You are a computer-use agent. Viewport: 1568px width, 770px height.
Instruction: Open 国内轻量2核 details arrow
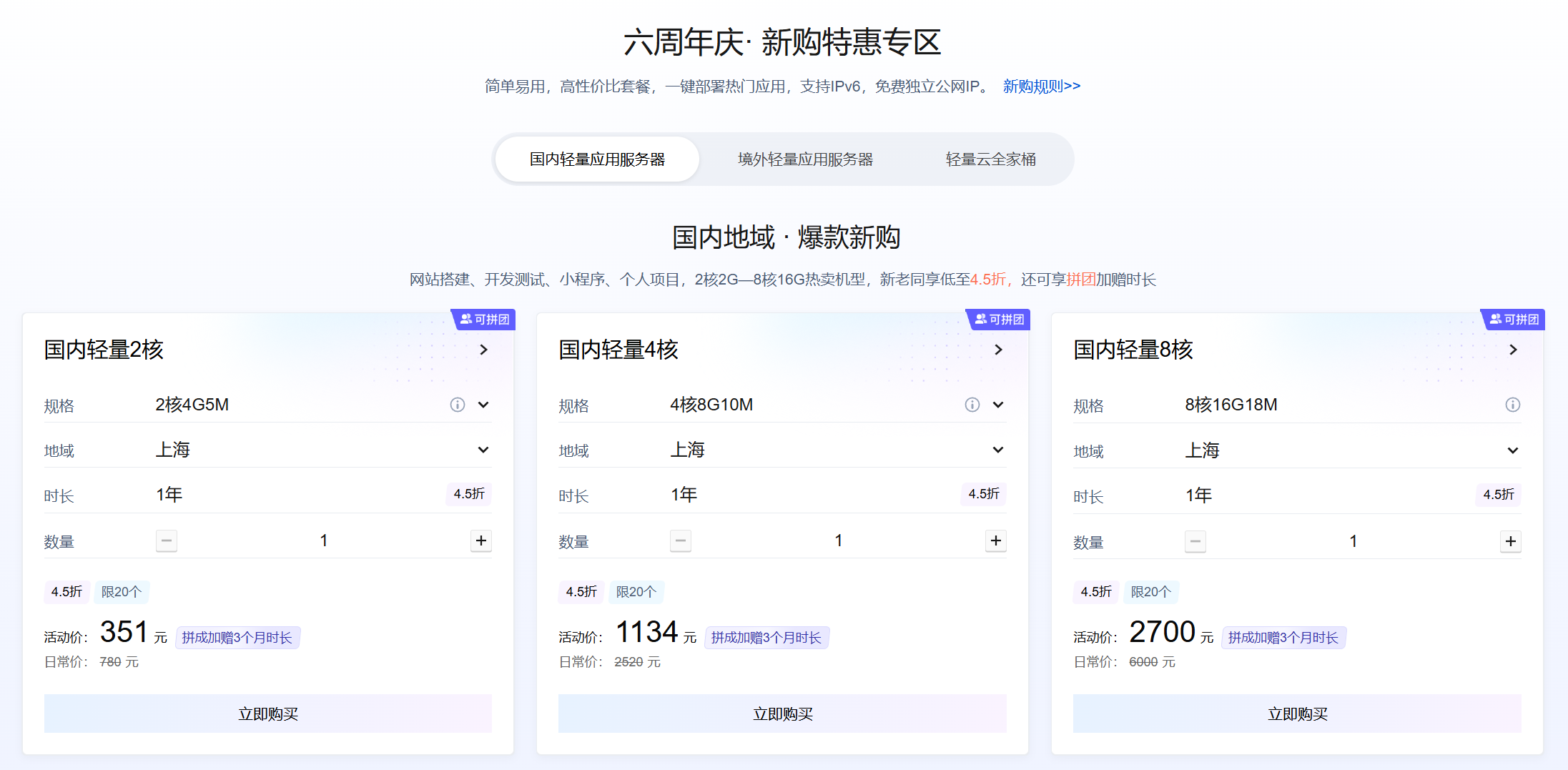(x=484, y=350)
